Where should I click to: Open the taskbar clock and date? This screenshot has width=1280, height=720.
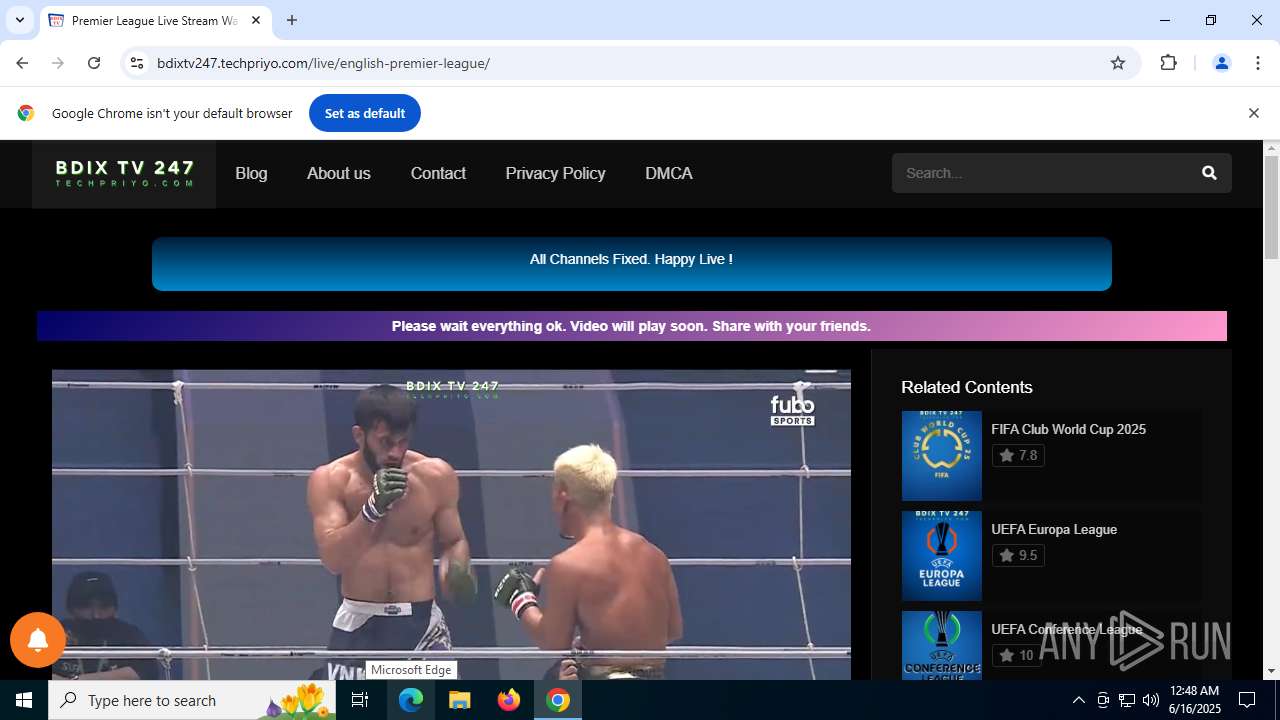click(1194, 700)
